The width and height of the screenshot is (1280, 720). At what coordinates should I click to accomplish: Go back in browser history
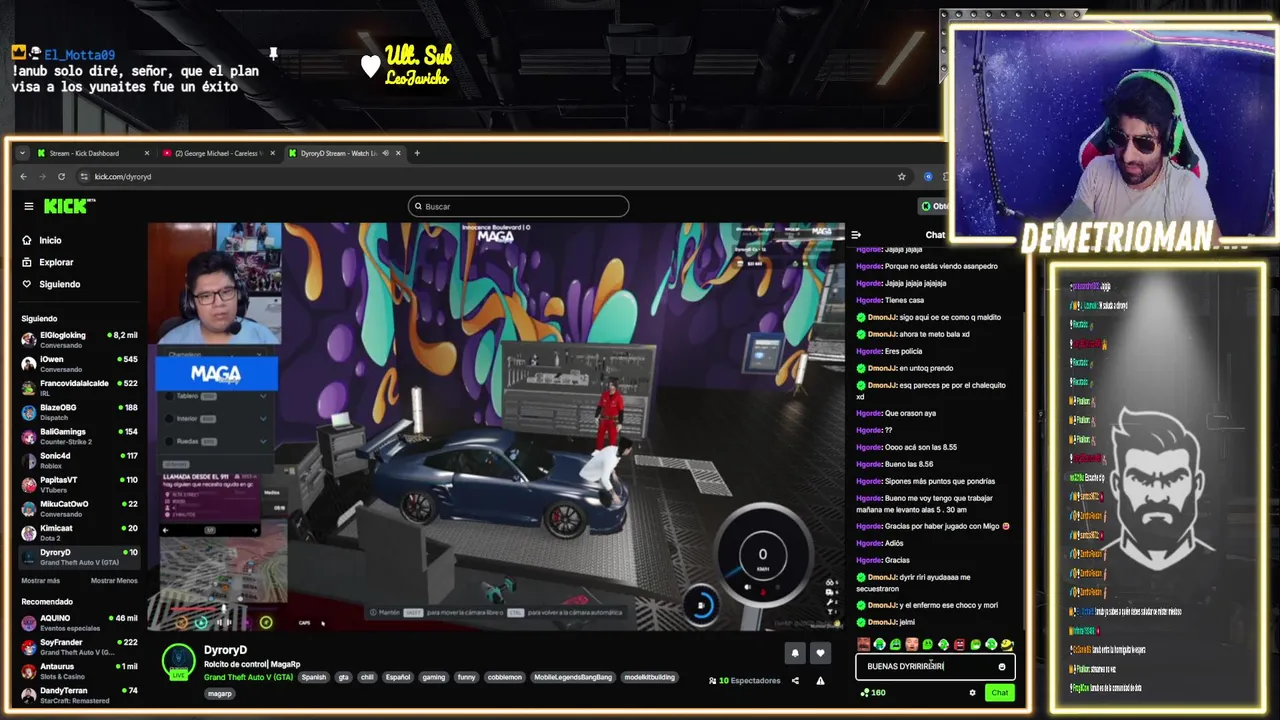(23, 177)
